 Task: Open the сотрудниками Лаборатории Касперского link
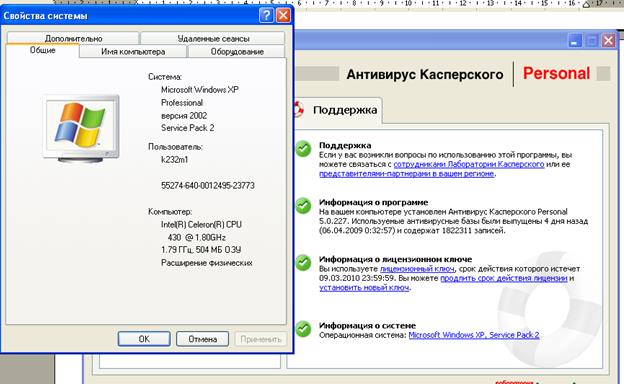(469, 164)
